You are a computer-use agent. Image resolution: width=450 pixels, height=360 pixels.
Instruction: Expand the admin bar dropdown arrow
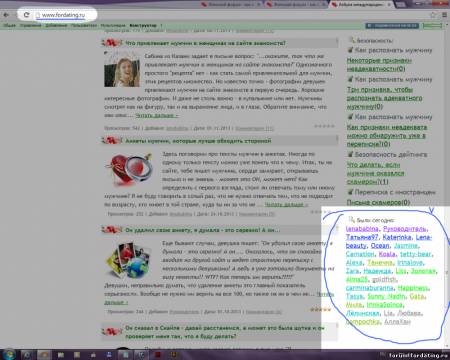point(447,25)
